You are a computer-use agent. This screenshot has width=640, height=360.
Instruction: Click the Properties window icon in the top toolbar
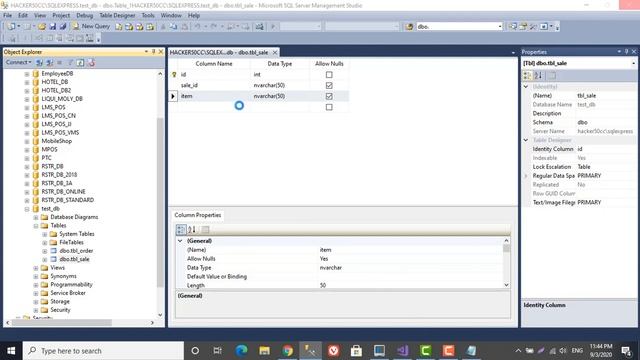pos(523,27)
